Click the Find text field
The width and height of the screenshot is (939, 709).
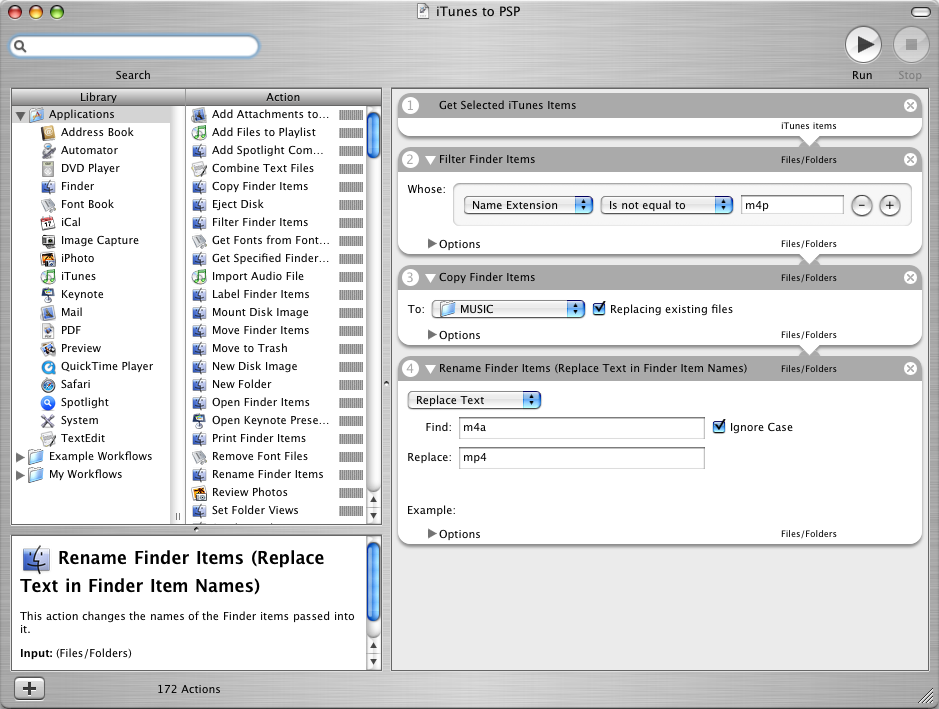(x=581, y=428)
